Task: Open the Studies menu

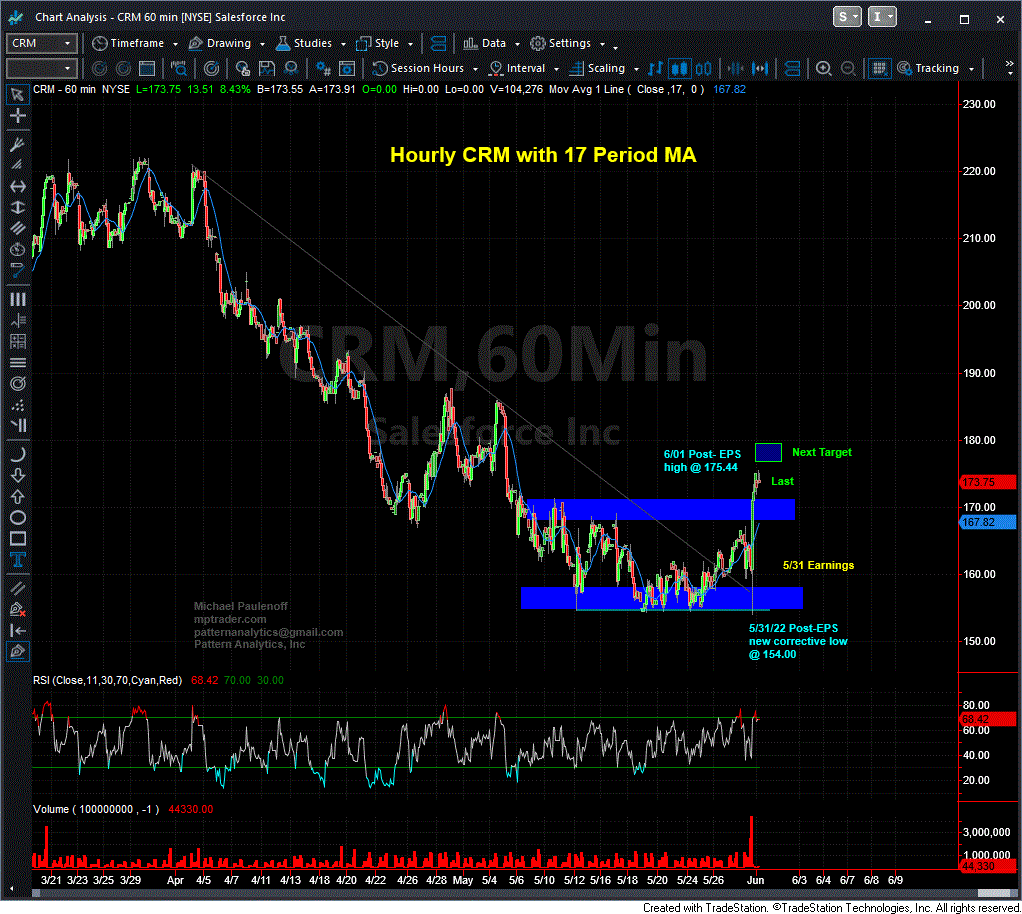Action: (310, 44)
